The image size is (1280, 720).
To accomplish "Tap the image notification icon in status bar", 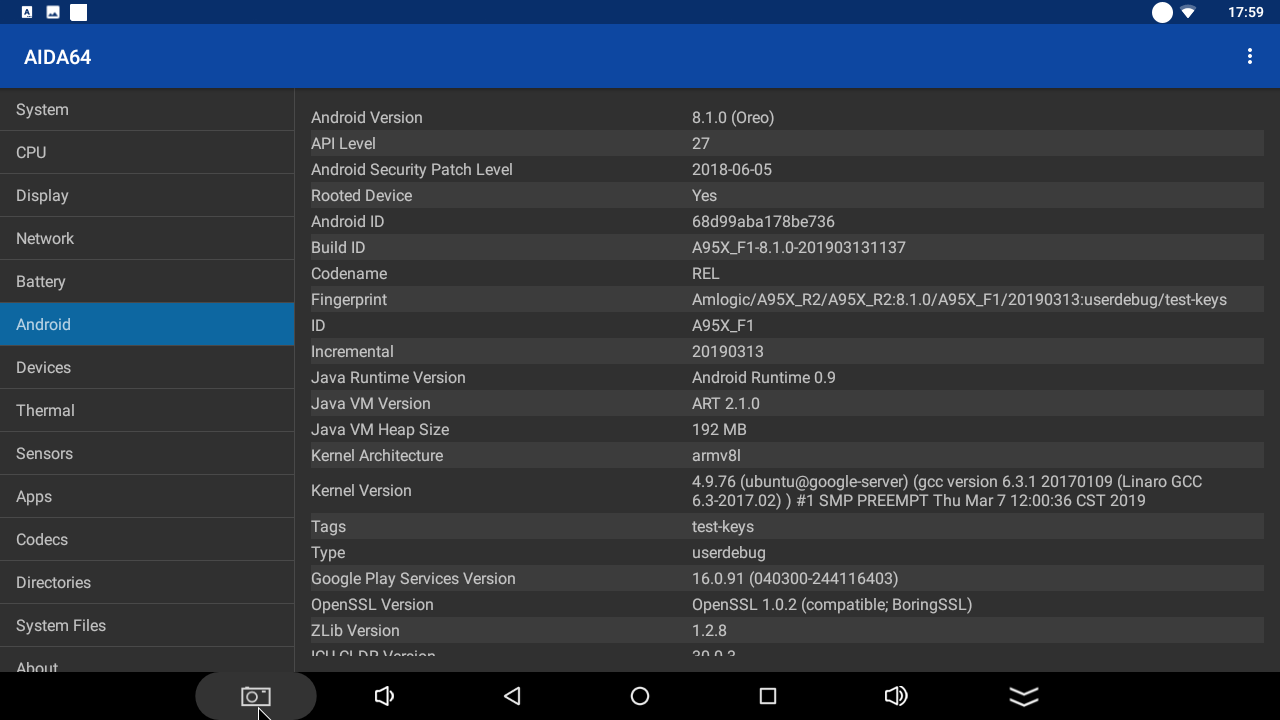I will [53, 12].
